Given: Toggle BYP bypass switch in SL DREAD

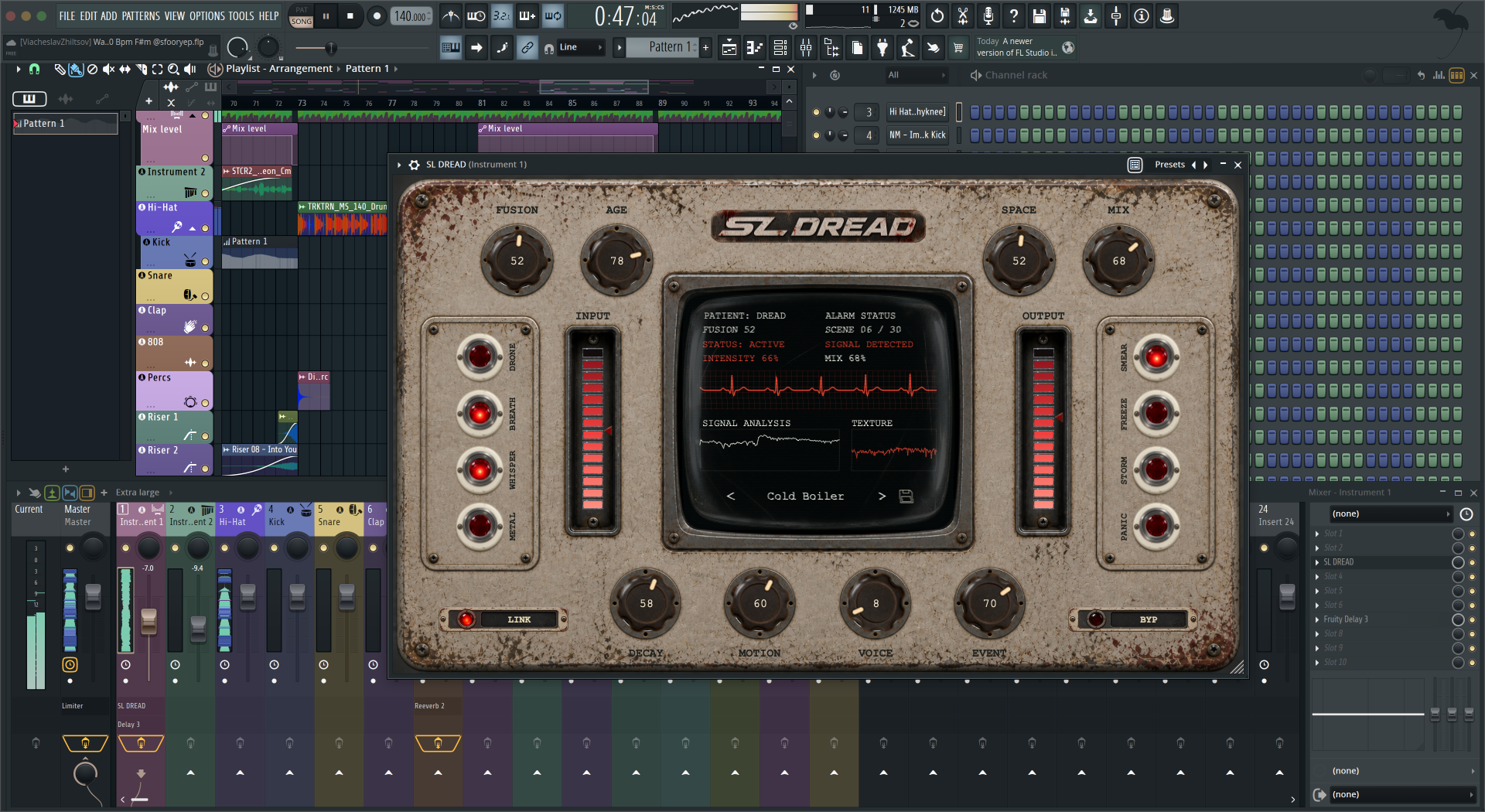Looking at the screenshot, I should pyautogui.click(x=1096, y=619).
